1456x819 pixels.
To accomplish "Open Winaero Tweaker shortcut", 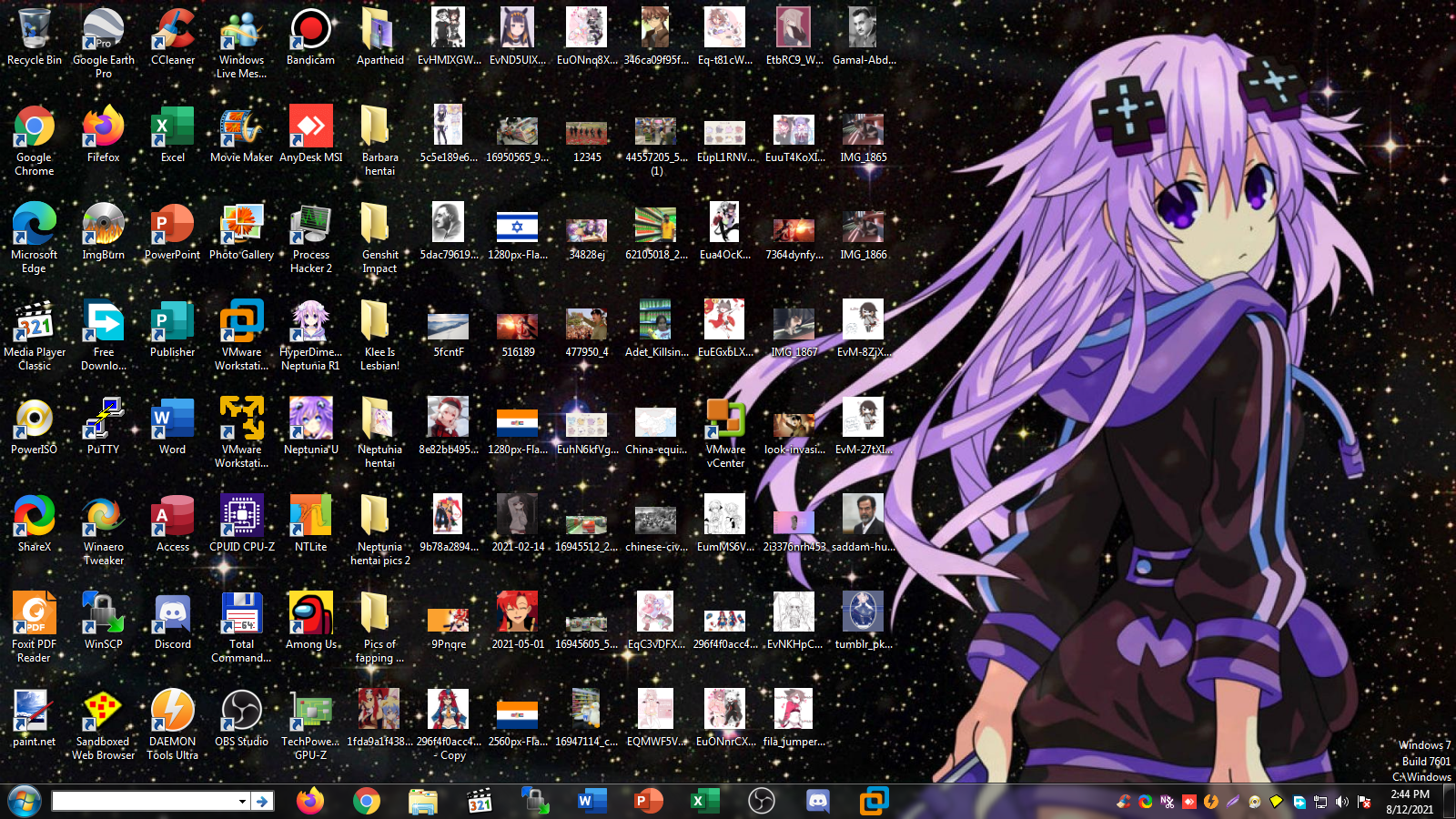I will [x=104, y=517].
